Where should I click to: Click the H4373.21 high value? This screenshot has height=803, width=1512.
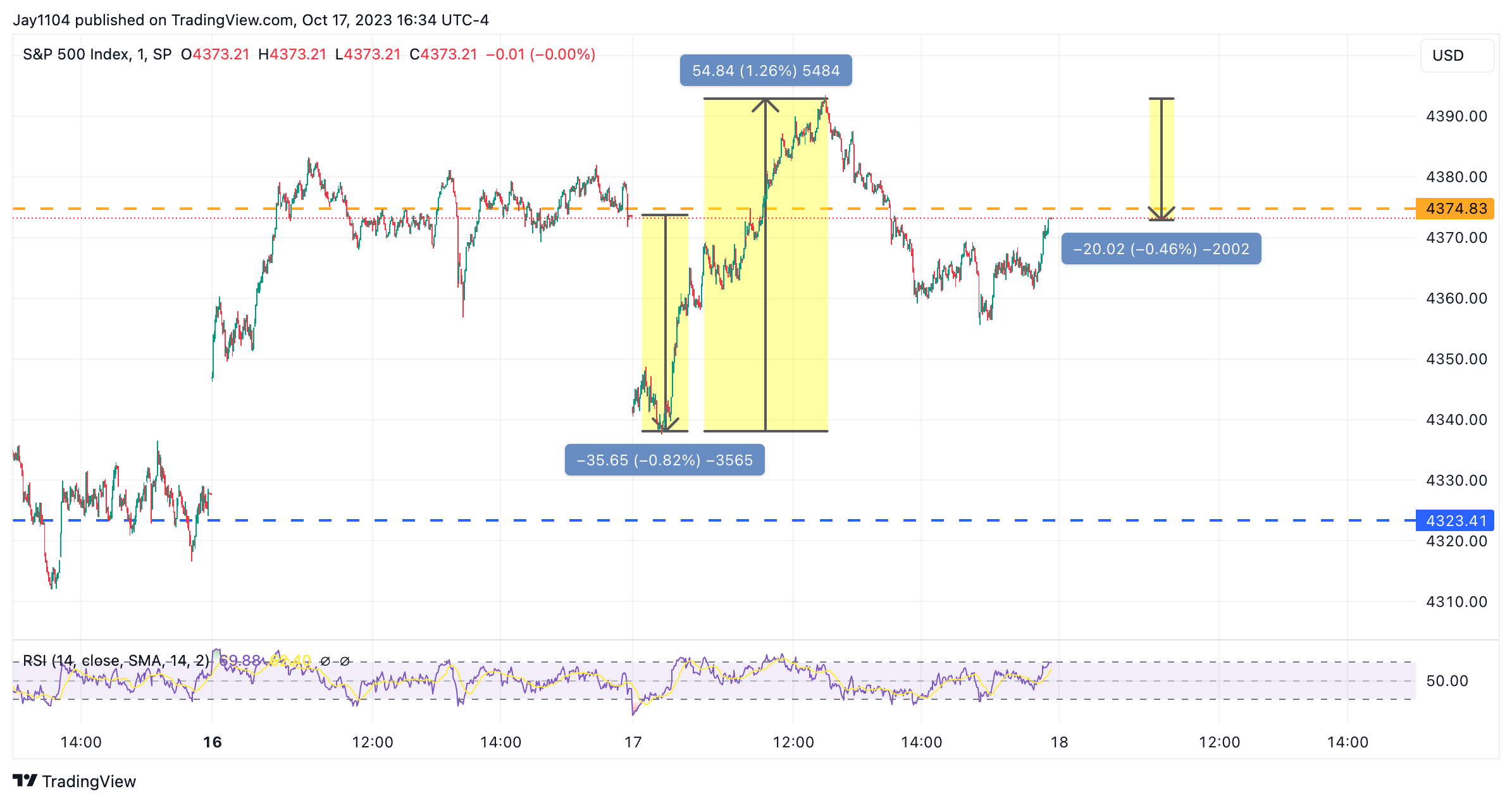pos(292,54)
